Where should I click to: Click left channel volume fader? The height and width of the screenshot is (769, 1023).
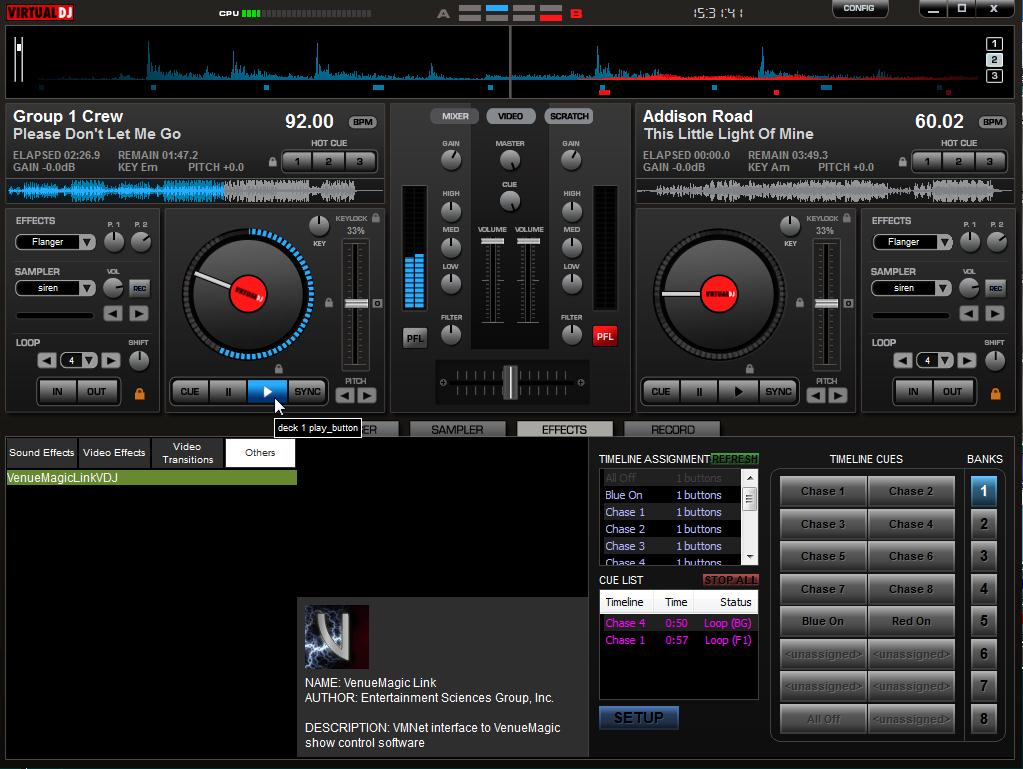492,241
